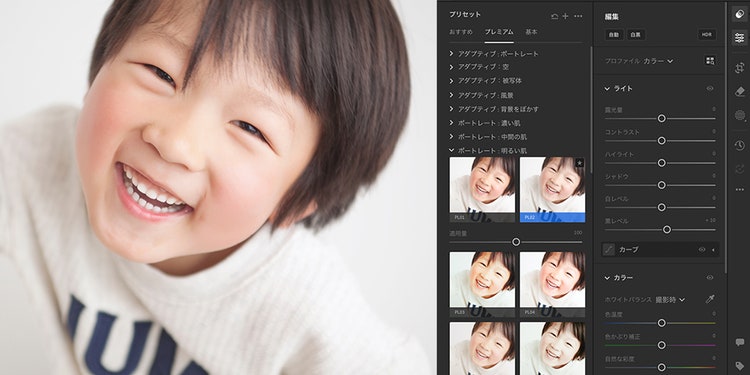This screenshot has height=375, width=750.
Task: Open the プロファイル カラー dropdown
Action: (x=658, y=61)
